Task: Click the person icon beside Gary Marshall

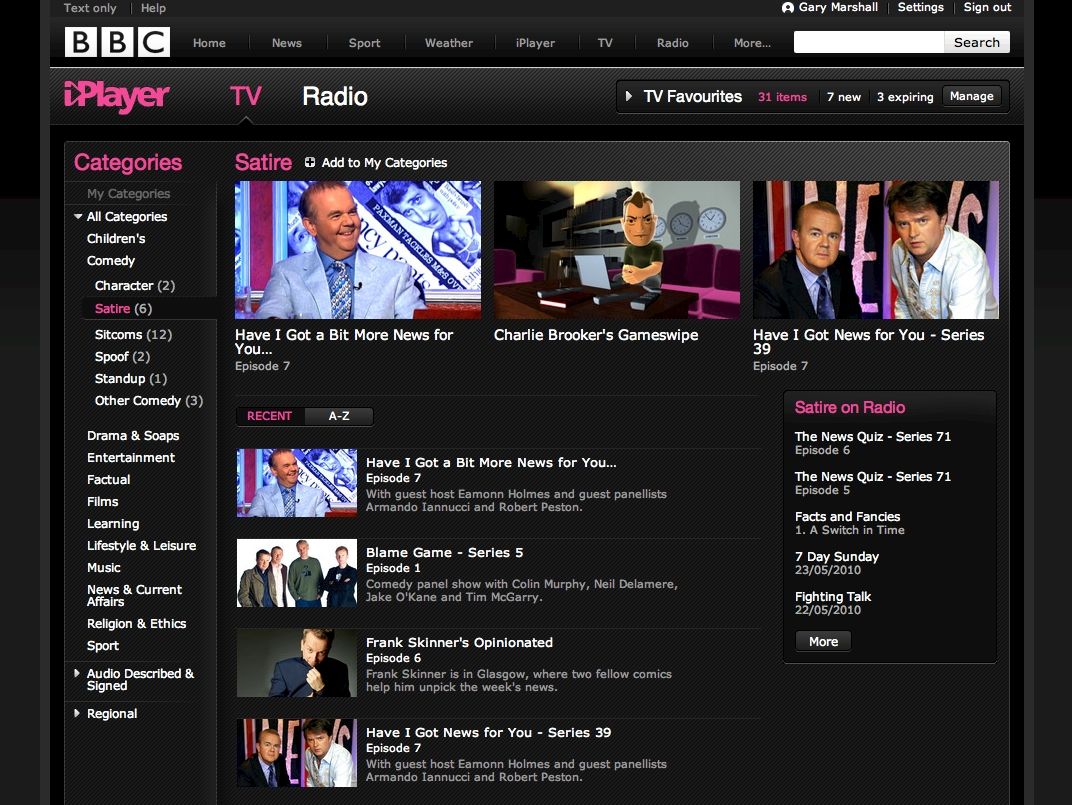Action: [789, 8]
